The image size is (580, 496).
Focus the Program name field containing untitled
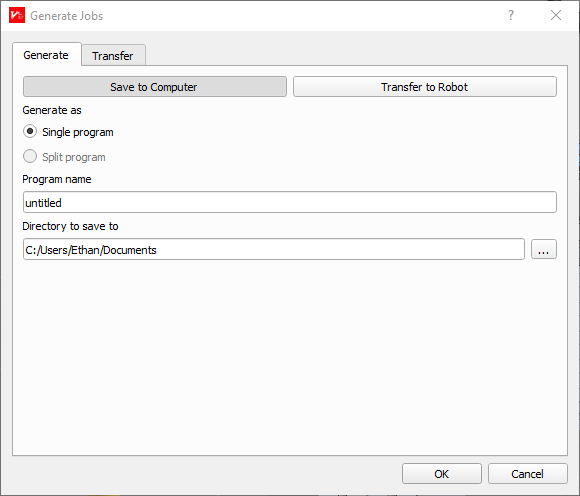[290, 202]
